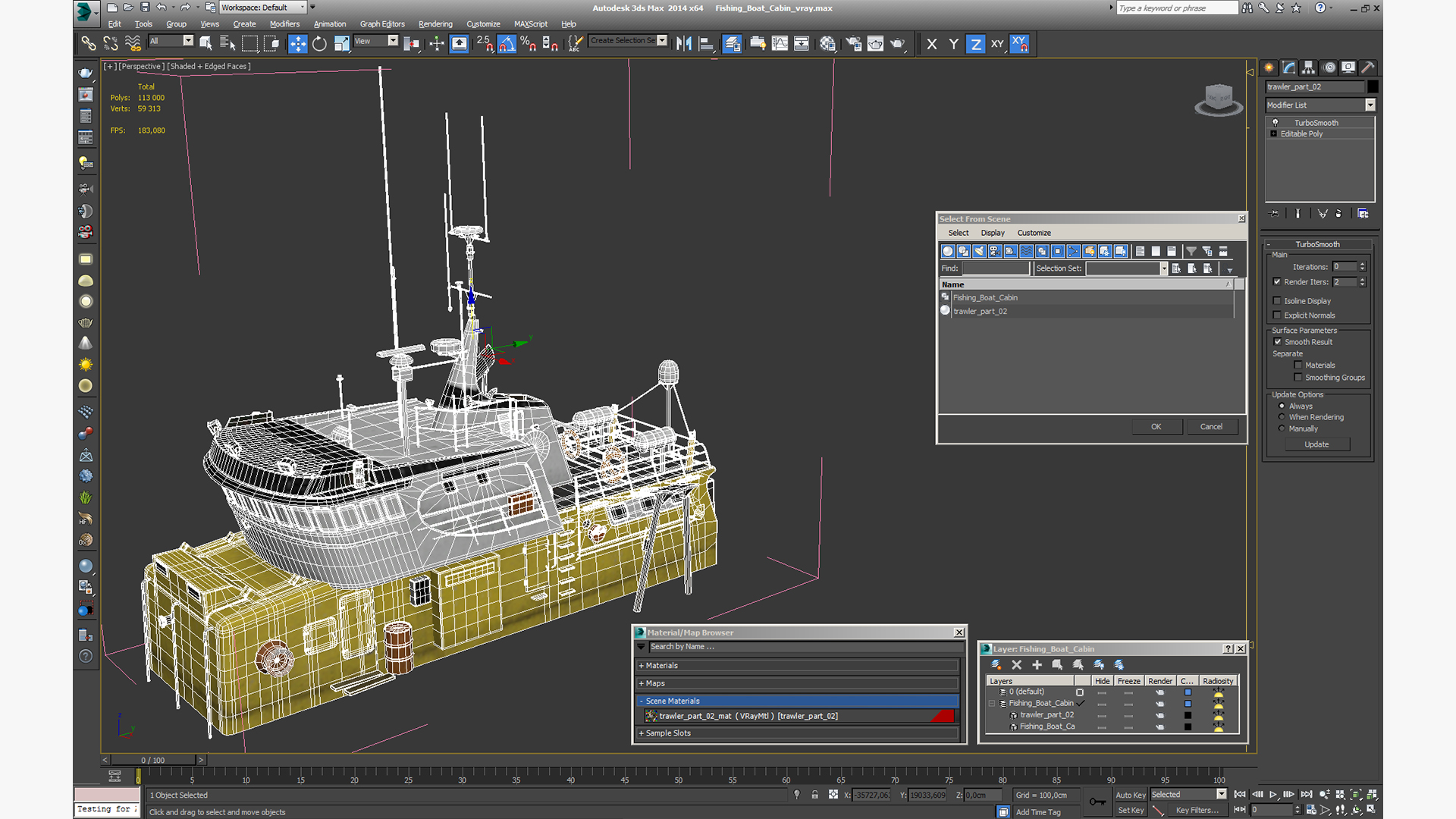The image size is (1456, 819).
Task: Open the Hierarchy command panel tab
Action: 1308,67
